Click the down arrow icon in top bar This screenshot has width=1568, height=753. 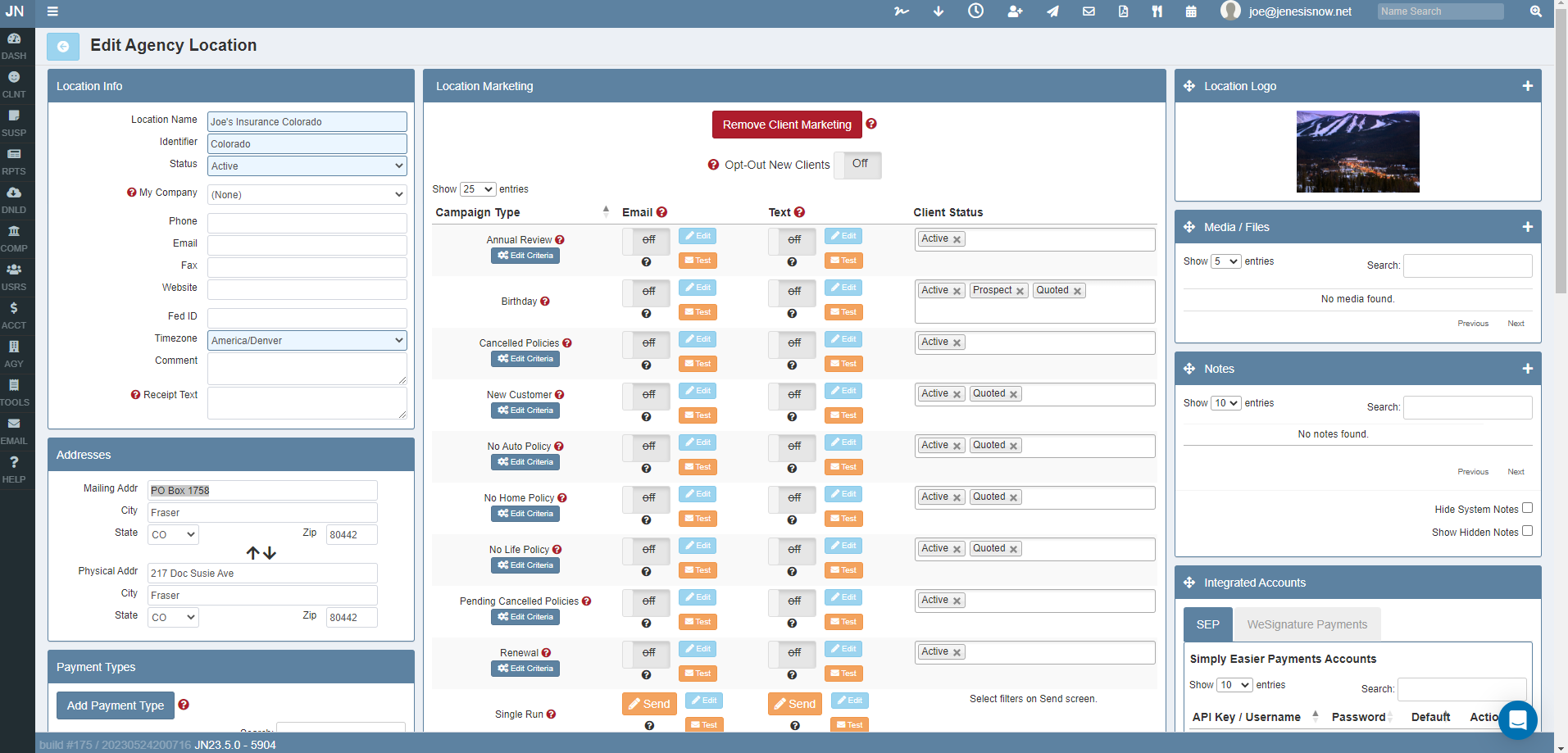tap(939, 11)
